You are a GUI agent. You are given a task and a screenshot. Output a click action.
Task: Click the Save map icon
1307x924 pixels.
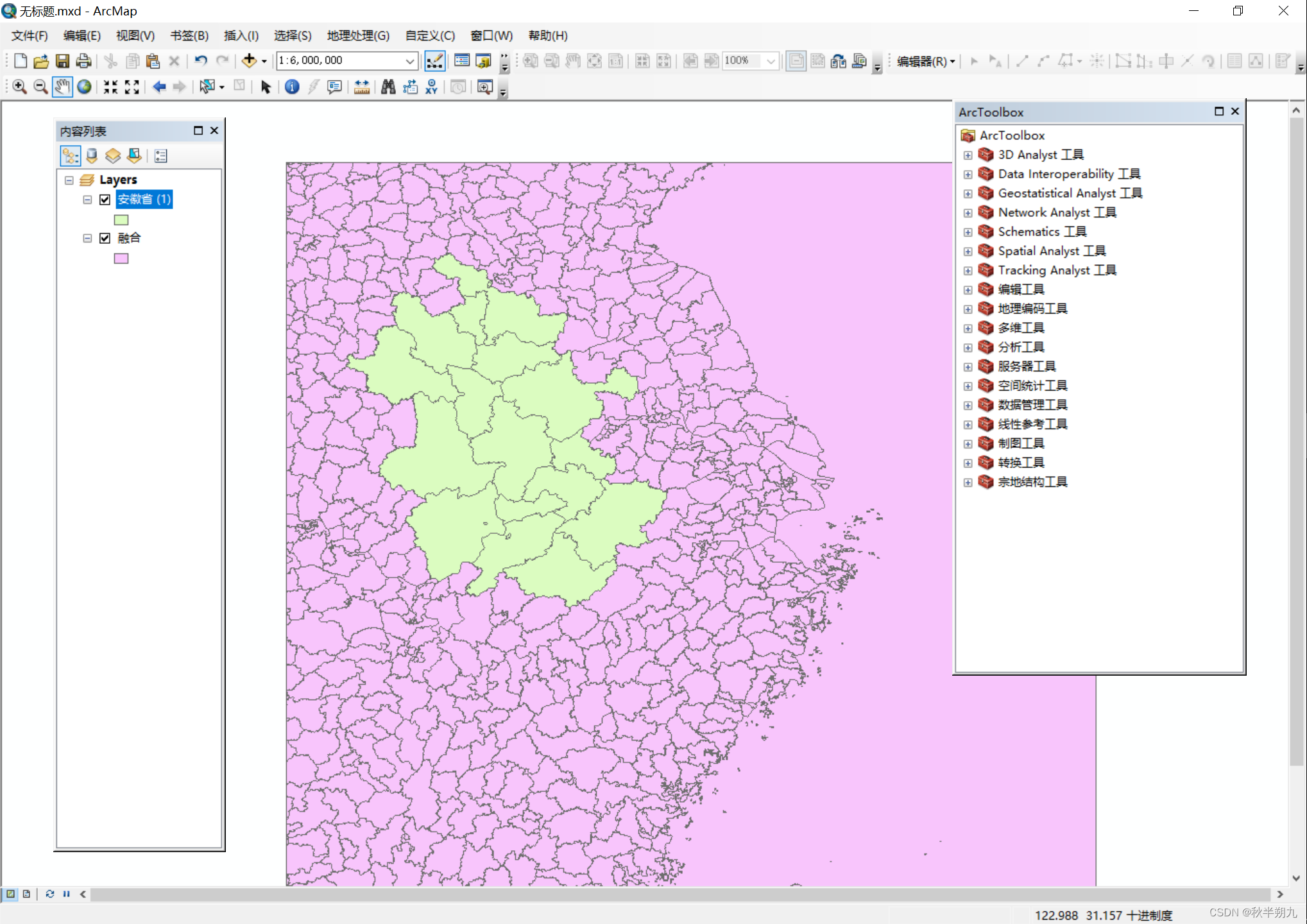point(62,61)
